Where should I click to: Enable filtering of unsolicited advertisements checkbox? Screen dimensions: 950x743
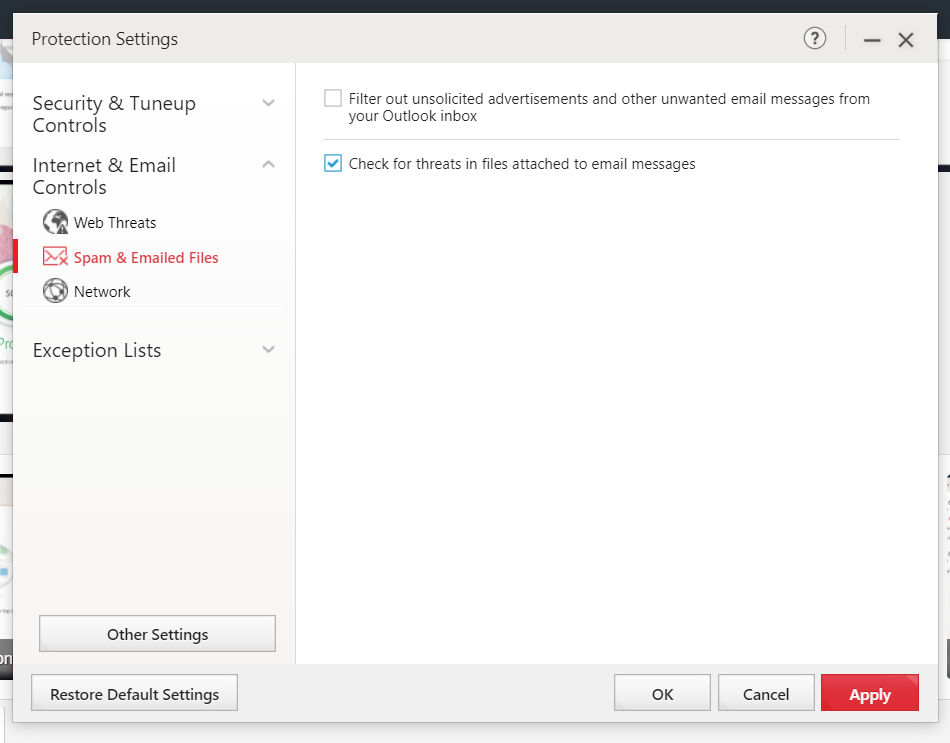pyautogui.click(x=333, y=99)
